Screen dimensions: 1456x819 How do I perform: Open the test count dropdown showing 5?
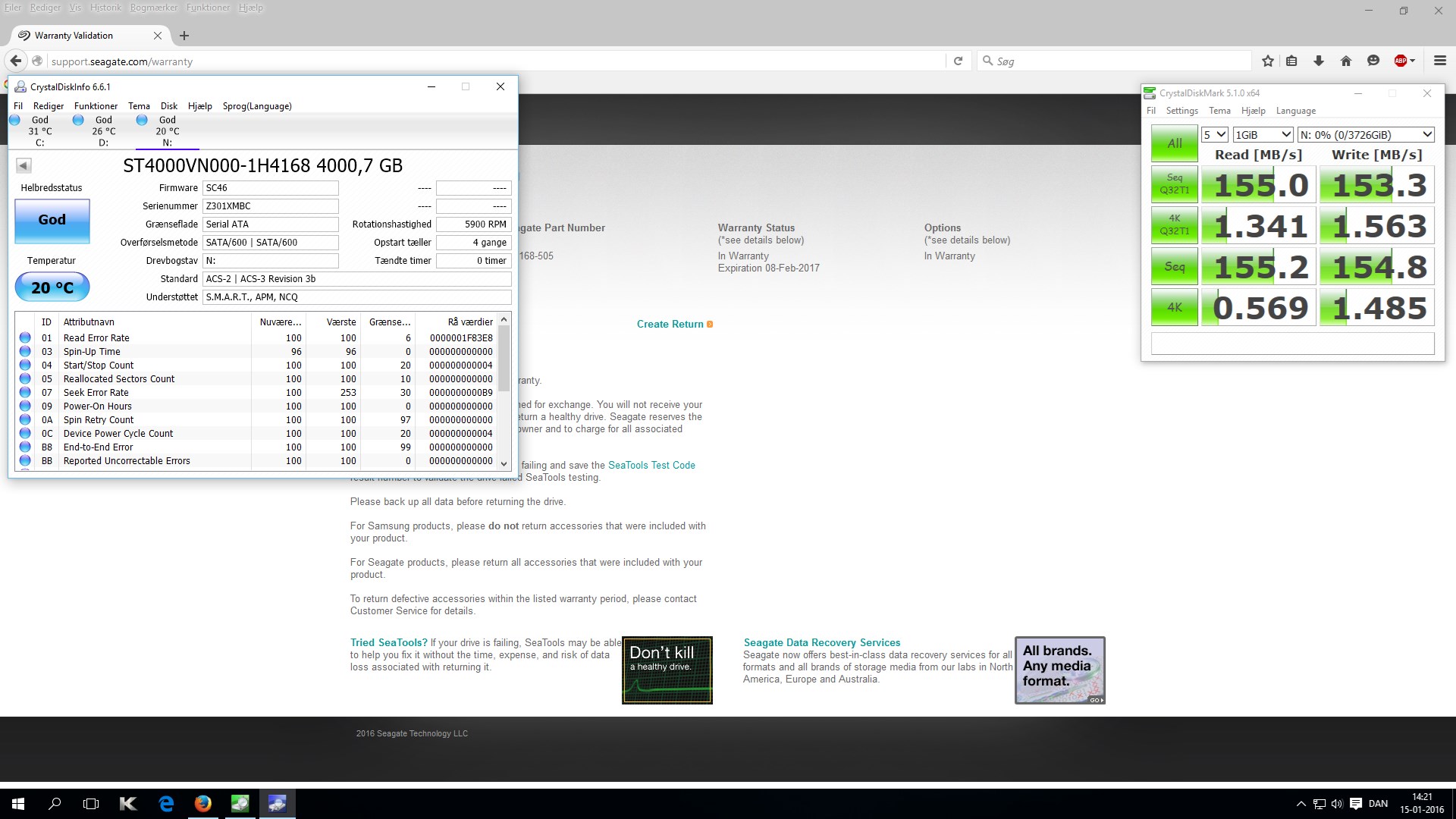pos(1214,135)
